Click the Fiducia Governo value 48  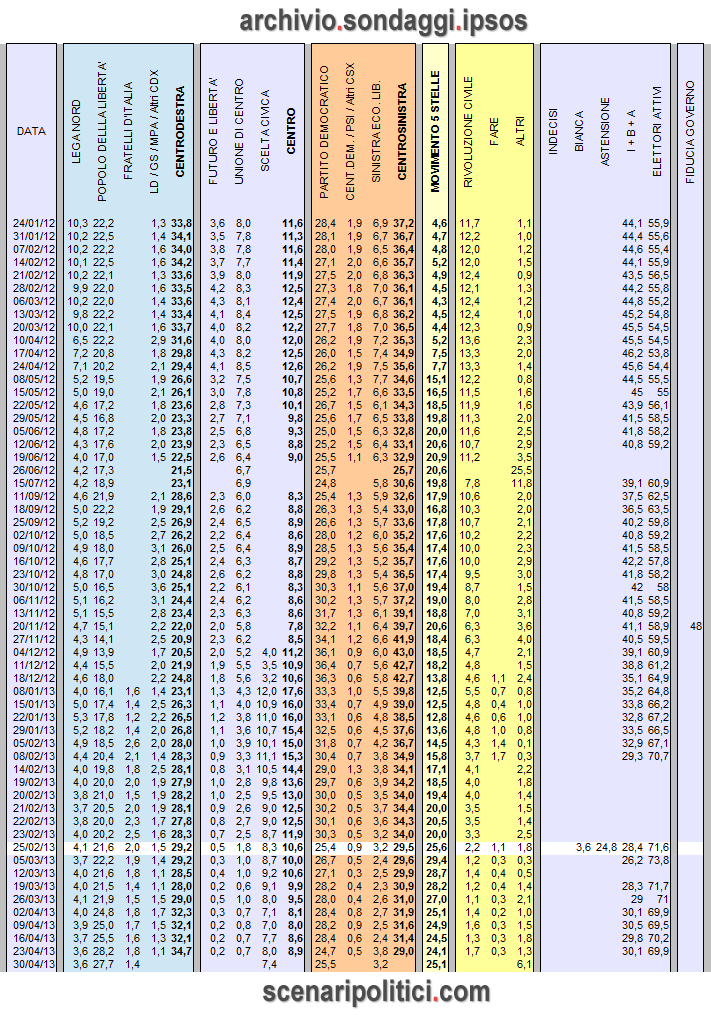coord(695,626)
